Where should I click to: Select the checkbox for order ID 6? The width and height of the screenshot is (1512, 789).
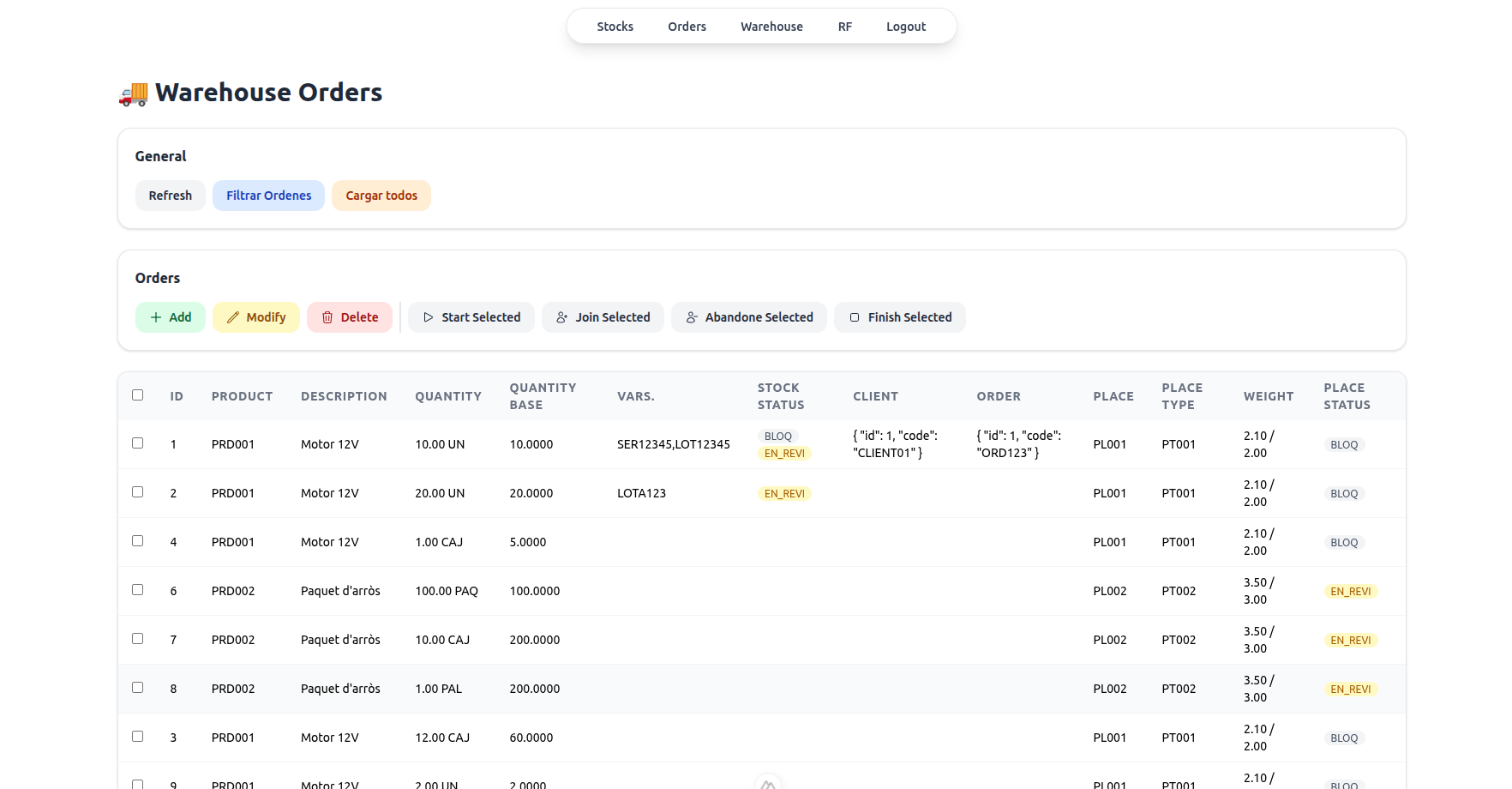click(138, 590)
